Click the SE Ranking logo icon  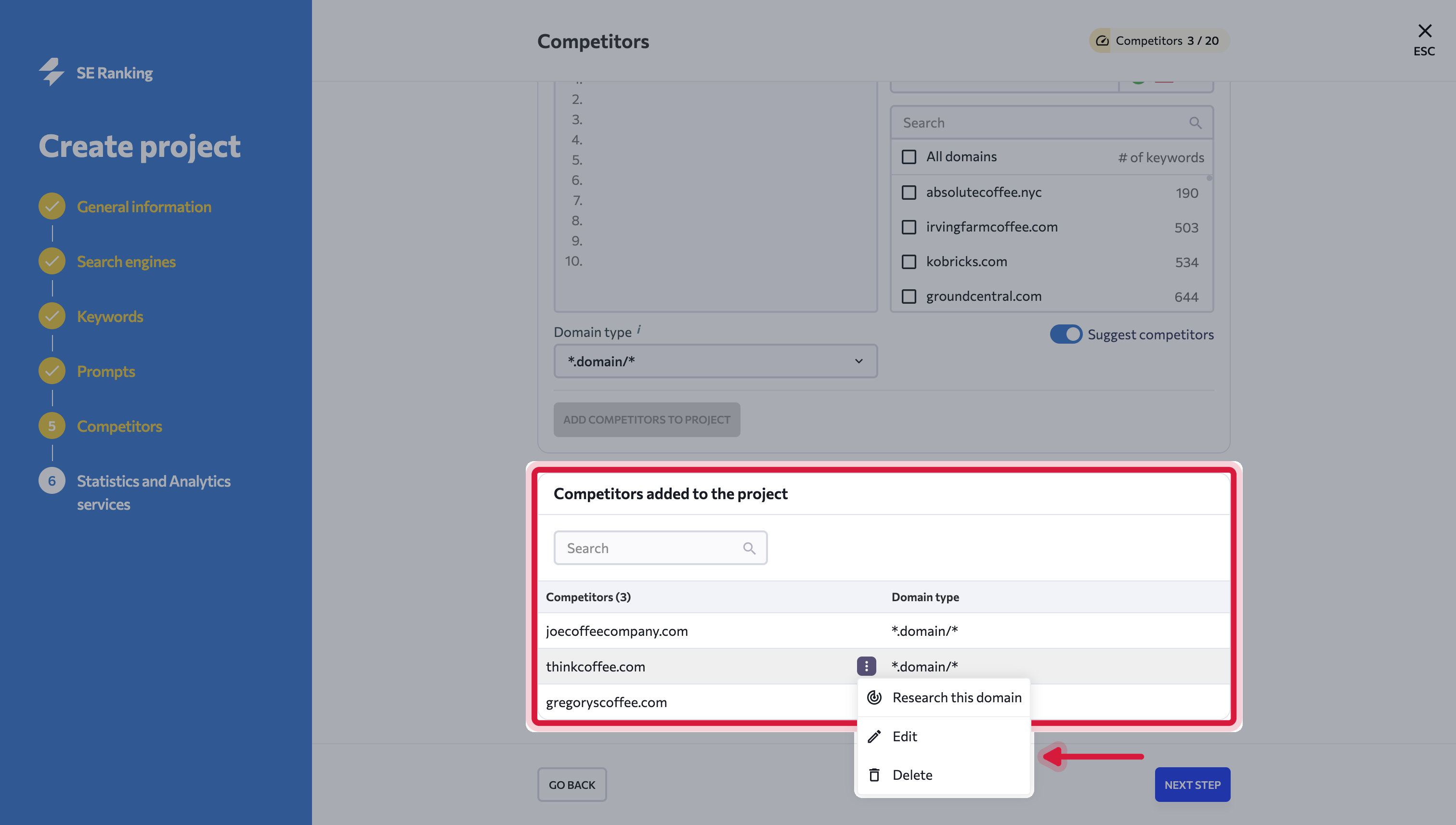[x=52, y=72]
